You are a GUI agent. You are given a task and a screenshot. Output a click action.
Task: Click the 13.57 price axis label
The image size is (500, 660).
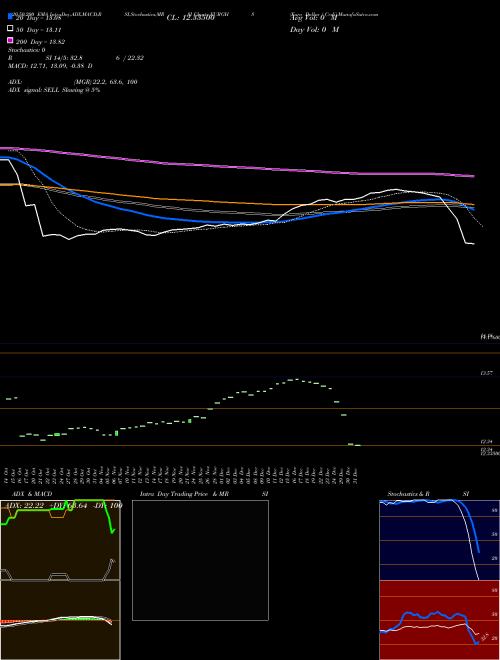point(487,373)
